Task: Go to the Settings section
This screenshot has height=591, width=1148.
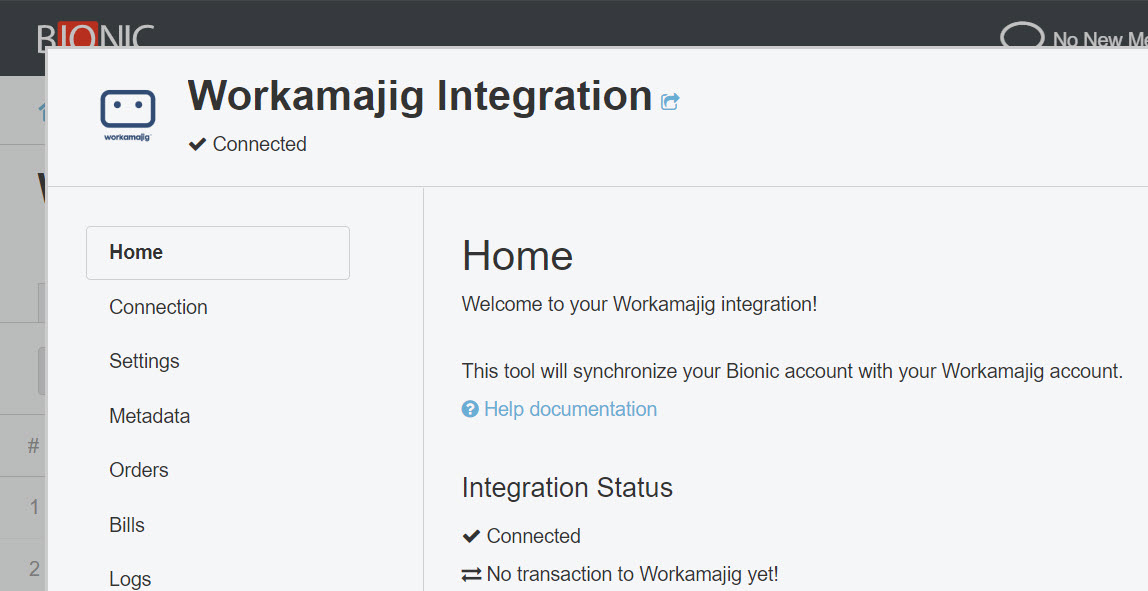Action: pyautogui.click(x=144, y=361)
